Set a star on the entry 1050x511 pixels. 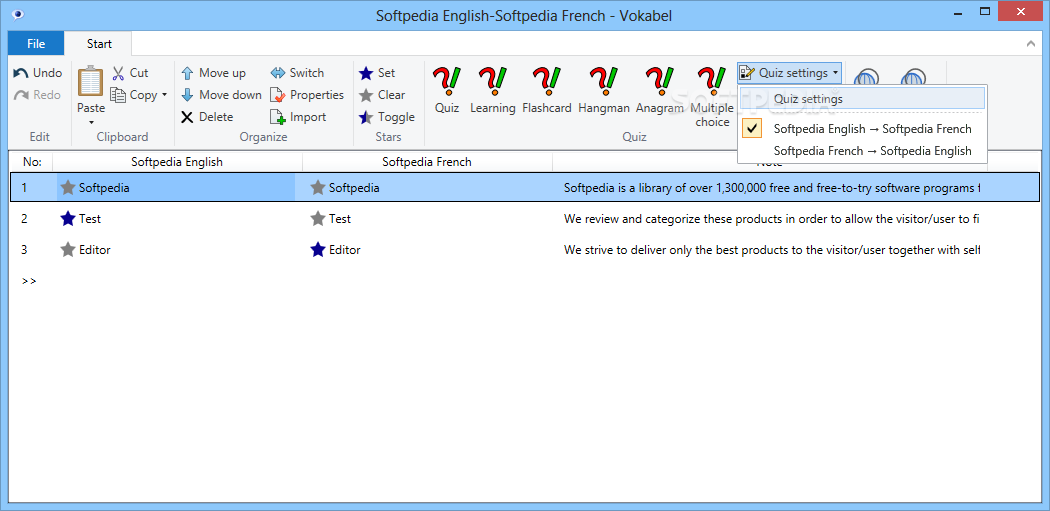tap(377, 72)
